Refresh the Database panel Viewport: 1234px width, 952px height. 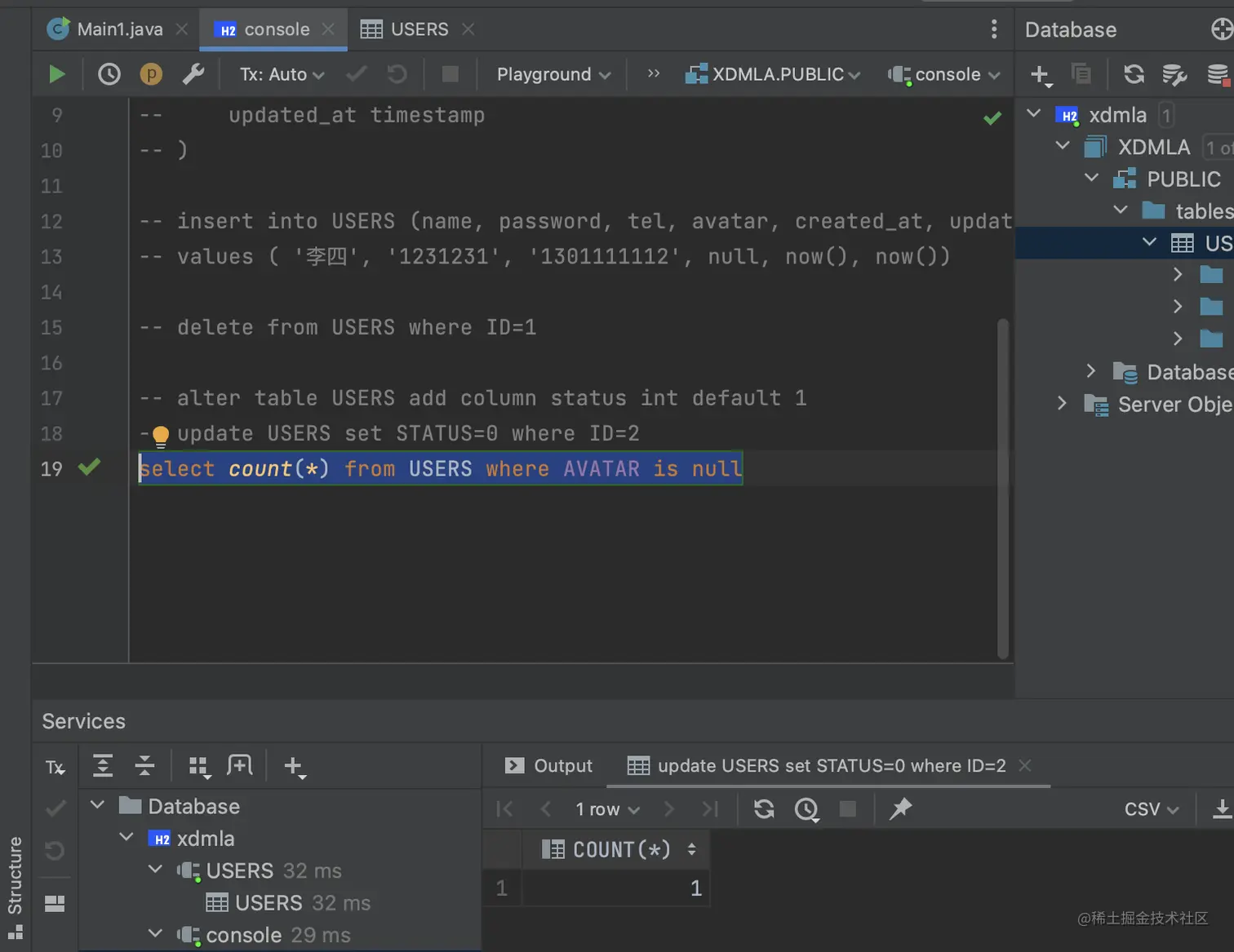[x=1134, y=74]
